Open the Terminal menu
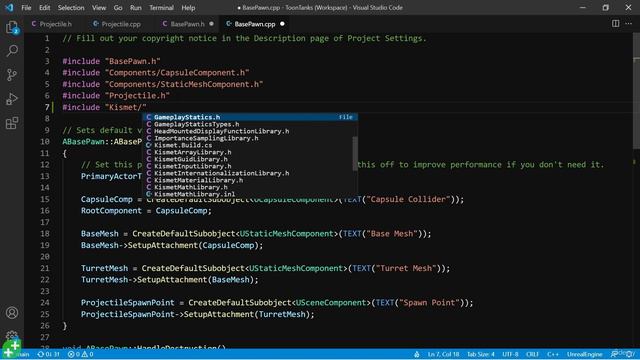This screenshot has height=360, width=640. point(161,7)
